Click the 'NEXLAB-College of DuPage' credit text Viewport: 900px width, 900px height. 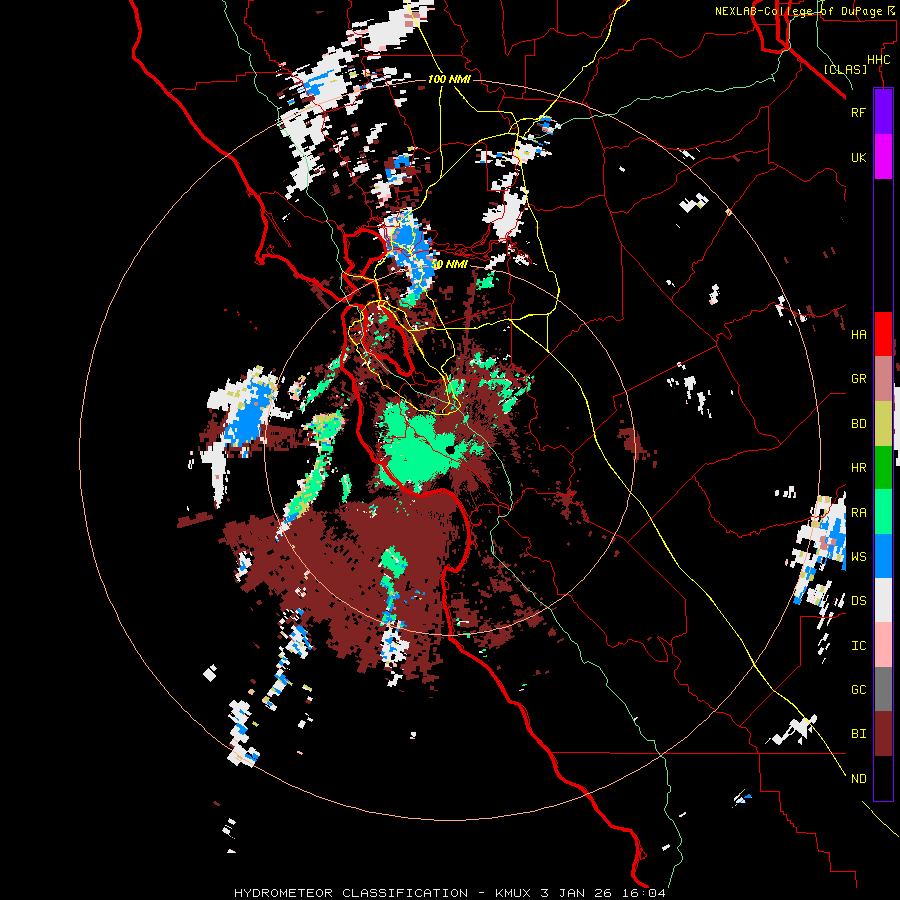click(798, 11)
